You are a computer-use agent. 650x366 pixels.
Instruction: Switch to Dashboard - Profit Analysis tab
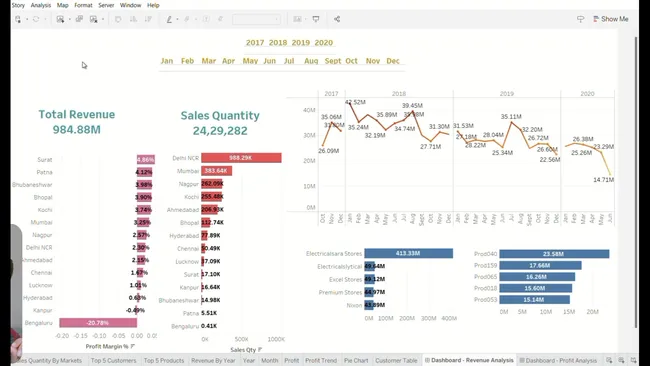[558, 361]
